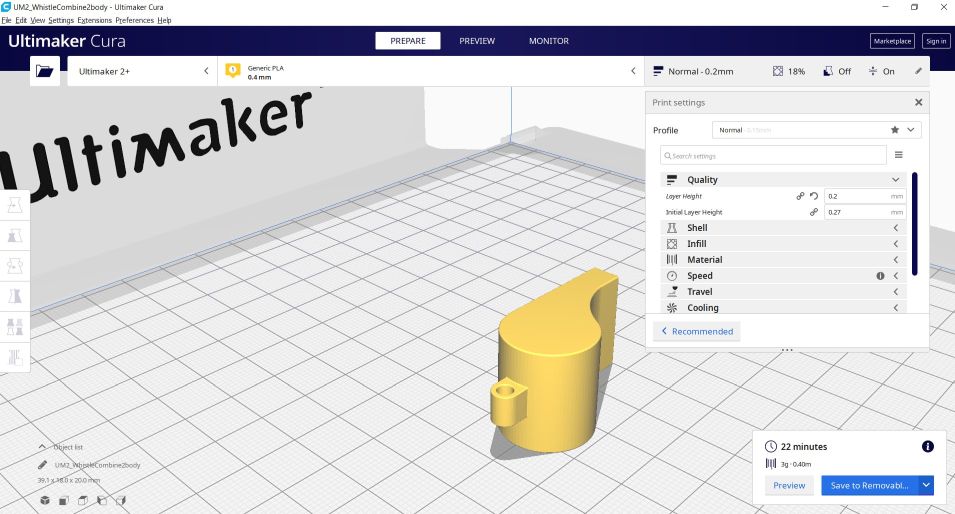
Task: Open settings visibility hamburger menu
Action: click(x=898, y=155)
